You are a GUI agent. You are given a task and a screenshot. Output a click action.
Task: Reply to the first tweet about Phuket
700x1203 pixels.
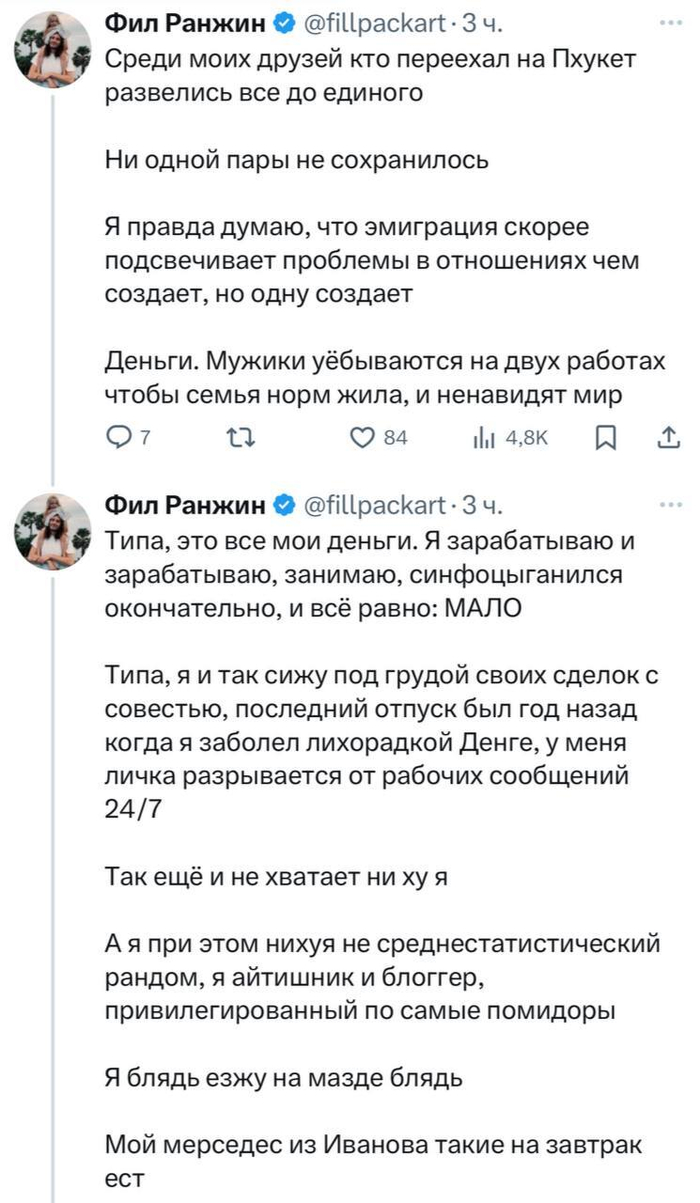click(x=118, y=437)
